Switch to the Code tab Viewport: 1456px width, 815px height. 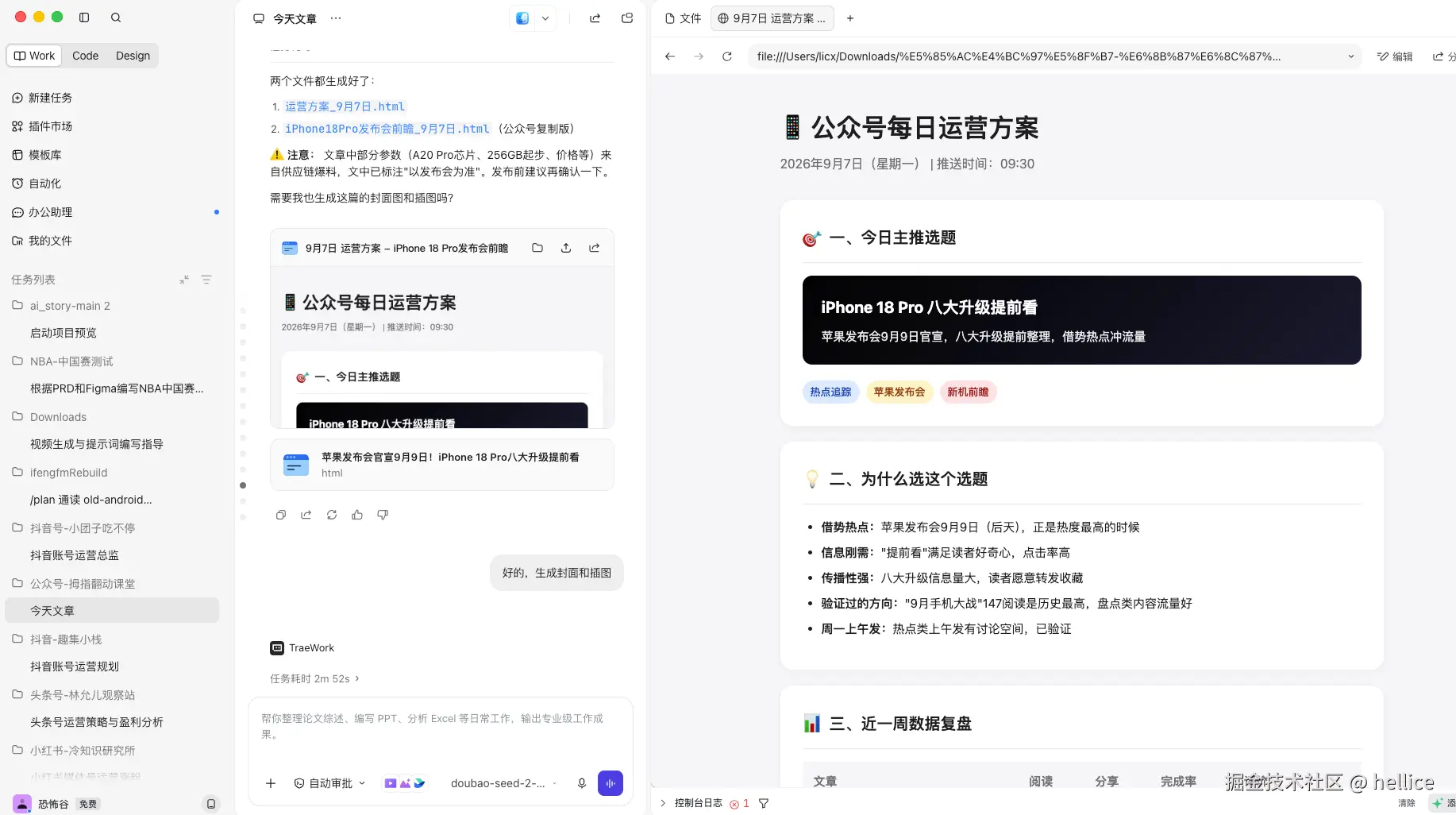(86, 56)
